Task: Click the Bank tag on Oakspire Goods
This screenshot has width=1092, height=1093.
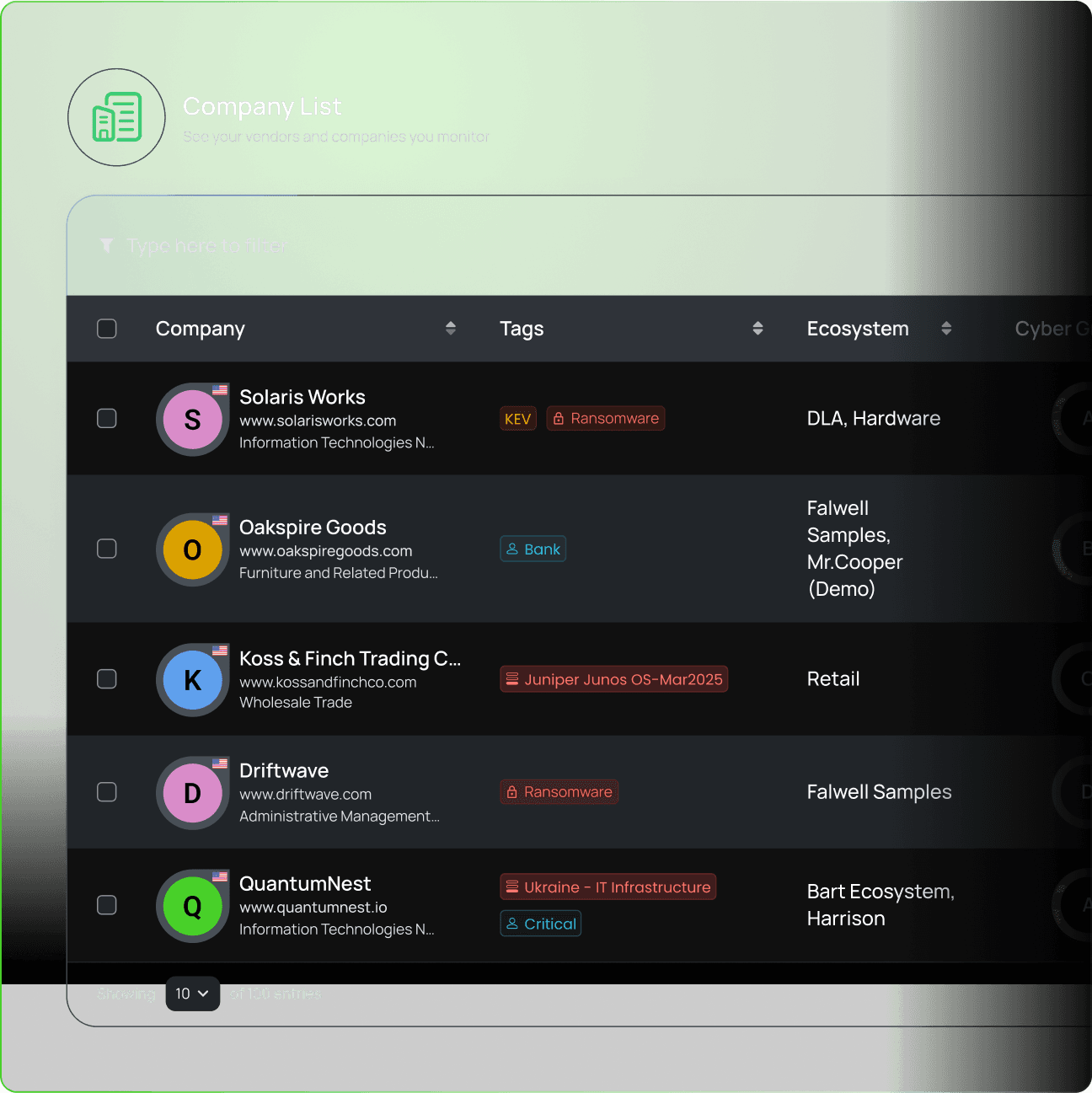Action: (533, 549)
